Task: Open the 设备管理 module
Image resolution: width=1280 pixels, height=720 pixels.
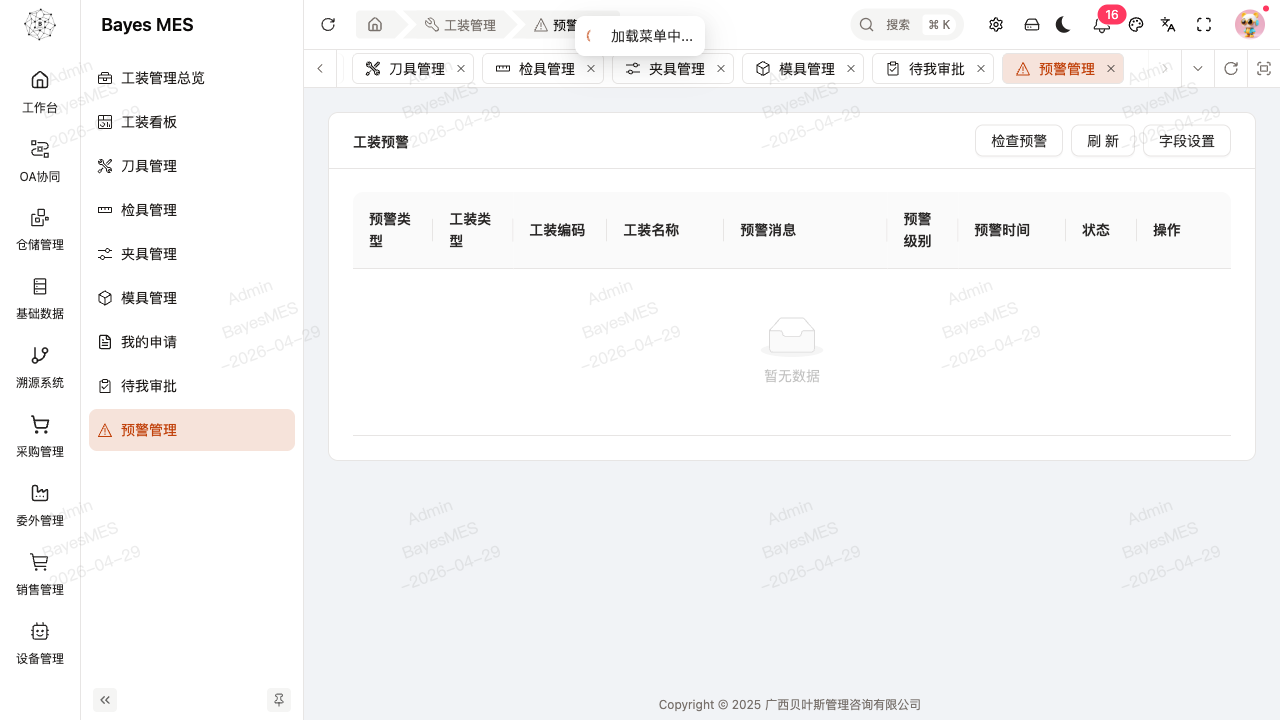Action: (x=40, y=643)
